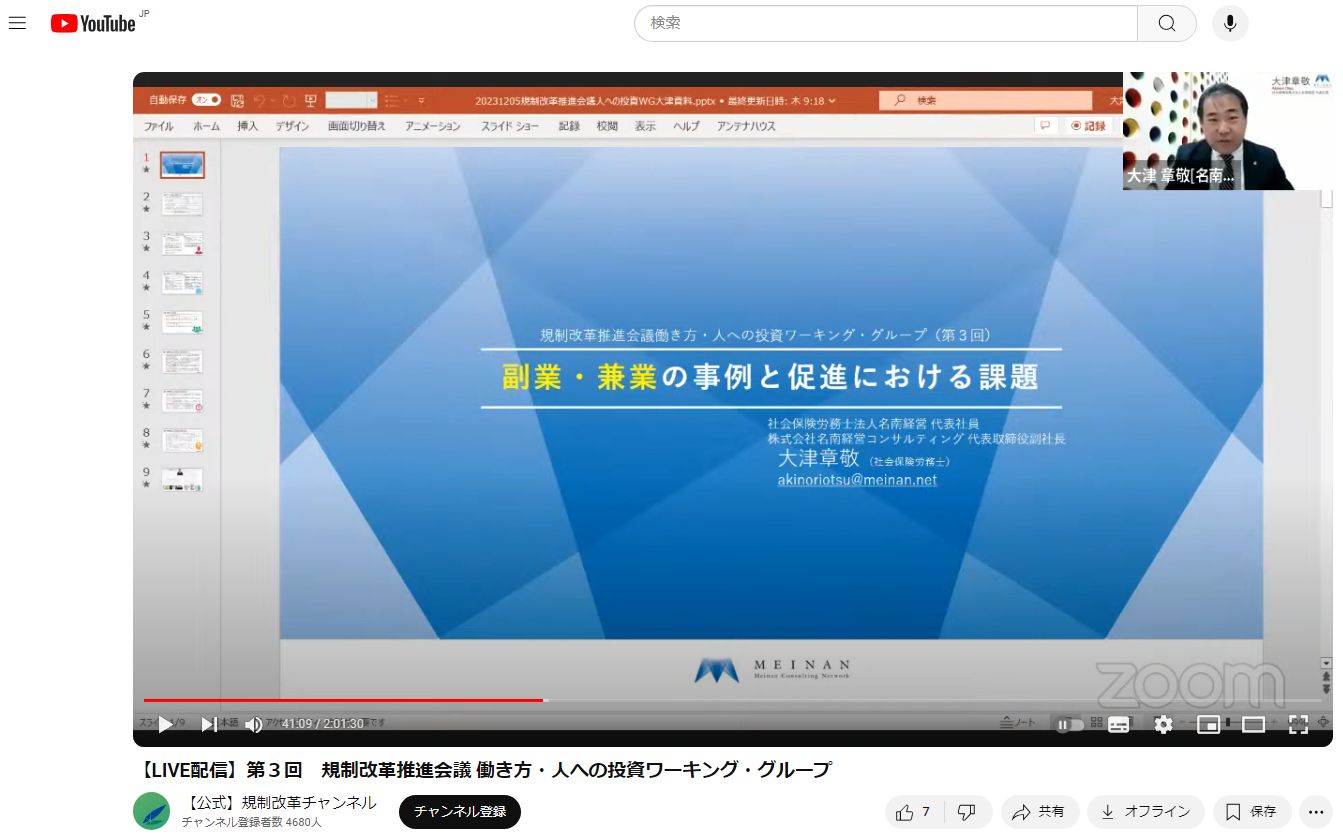Toggle 自動保存 switch in PowerPoint
The image size is (1343, 837).
(207, 100)
